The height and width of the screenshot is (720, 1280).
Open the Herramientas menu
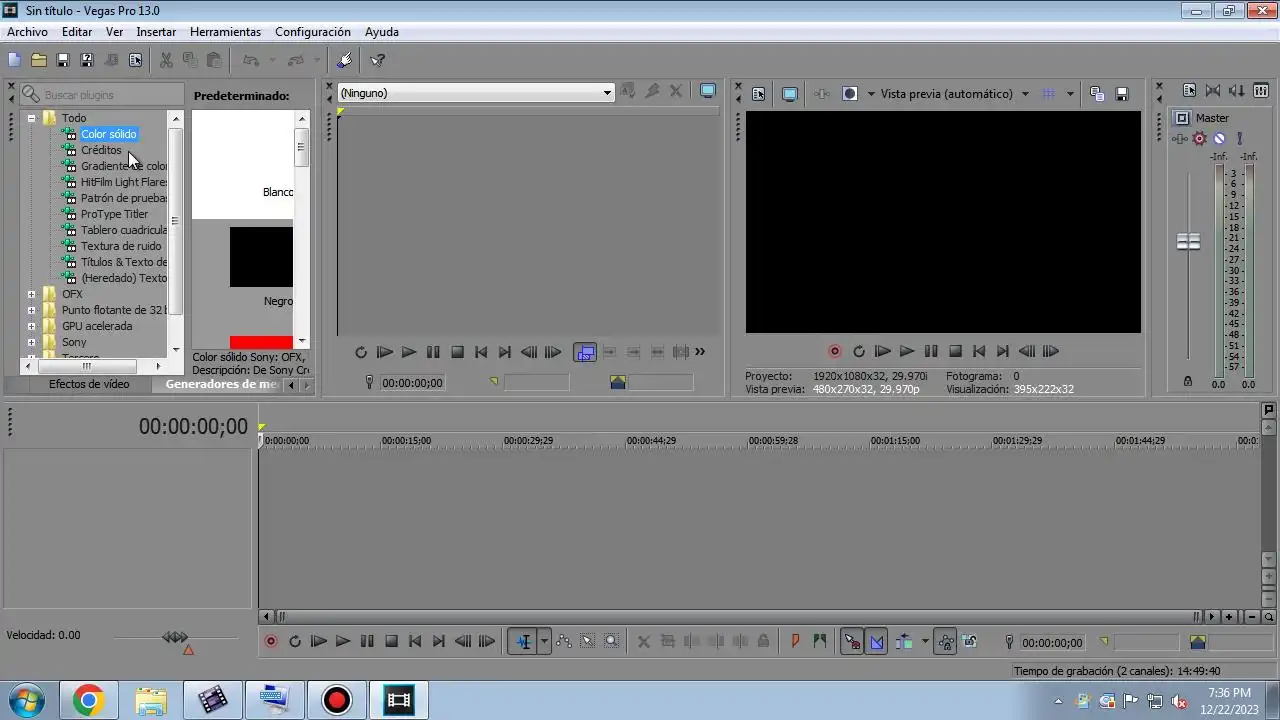(225, 32)
